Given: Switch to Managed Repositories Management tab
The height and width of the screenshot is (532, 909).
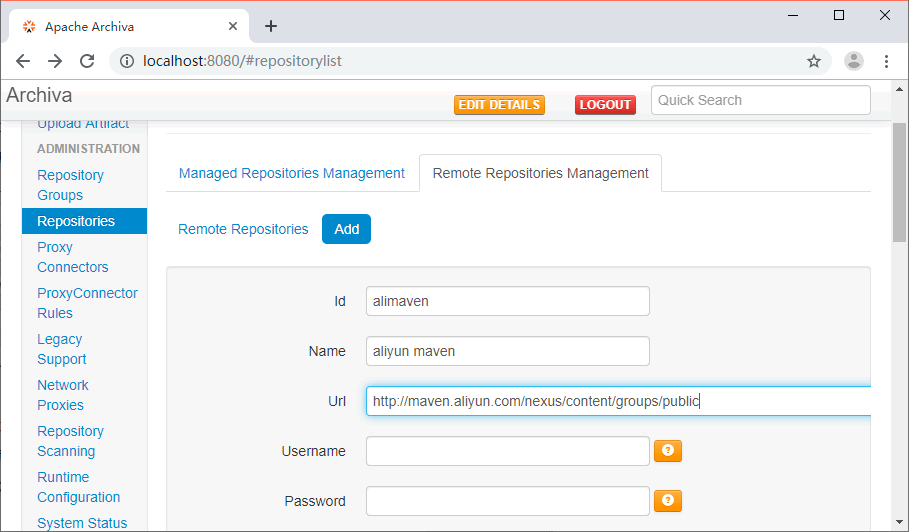Looking at the screenshot, I should point(291,173).
